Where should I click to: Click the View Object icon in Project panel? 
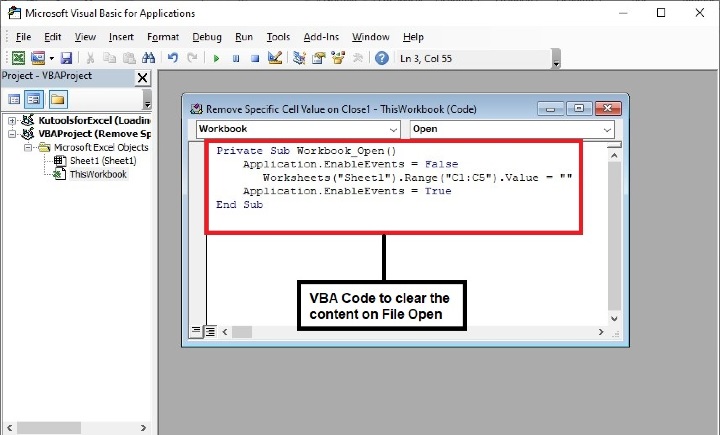tap(34, 99)
